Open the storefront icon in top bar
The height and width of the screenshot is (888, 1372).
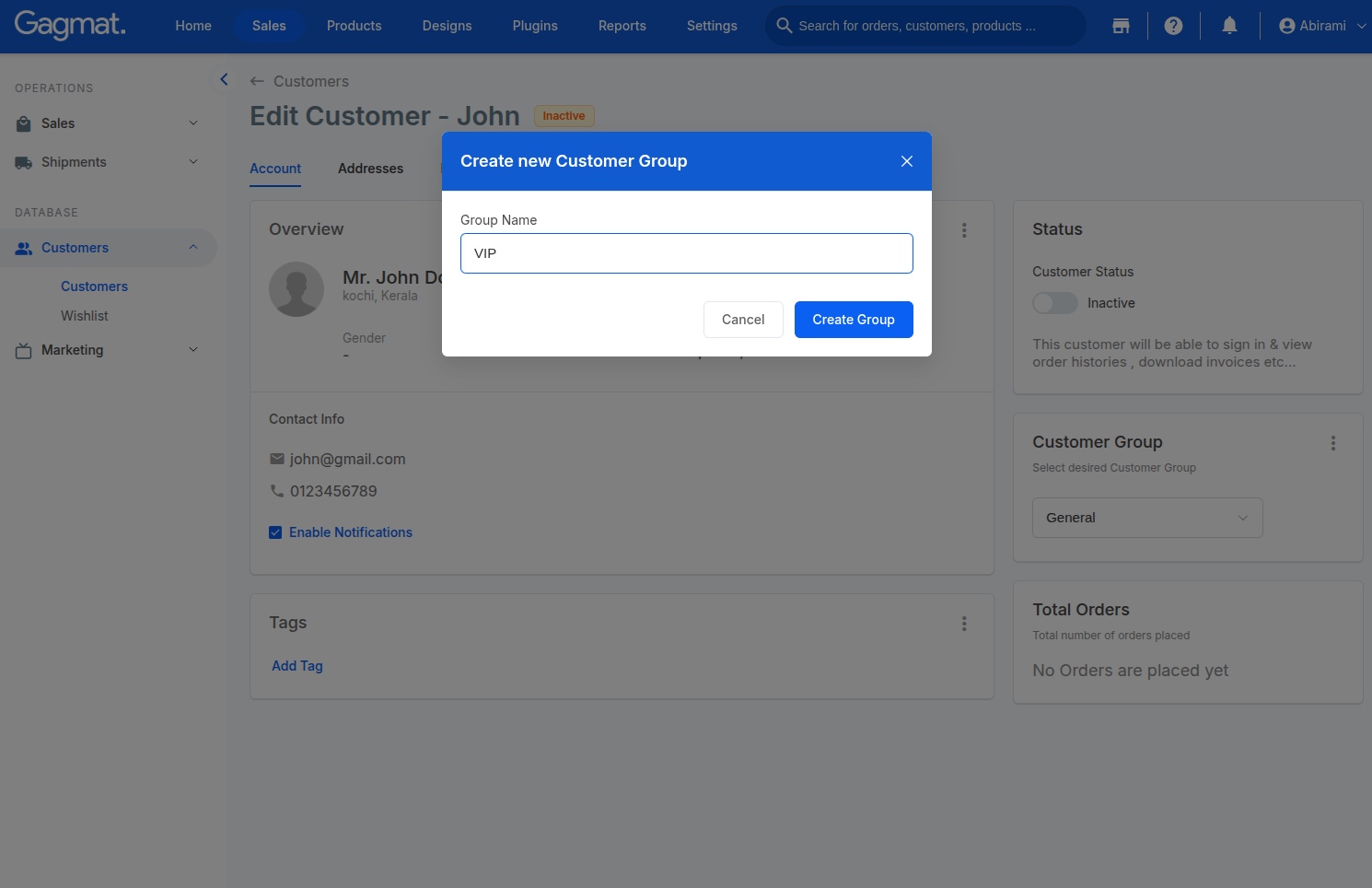[1121, 26]
